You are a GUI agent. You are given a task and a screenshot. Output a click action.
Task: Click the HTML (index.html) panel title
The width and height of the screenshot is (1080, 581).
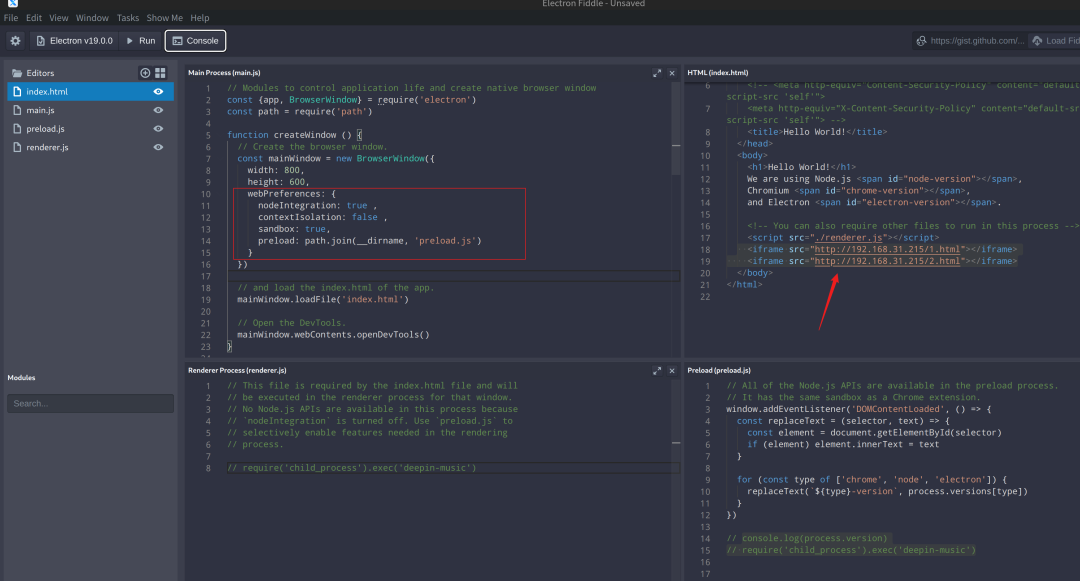pyautogui.click(x=718, y=73)
